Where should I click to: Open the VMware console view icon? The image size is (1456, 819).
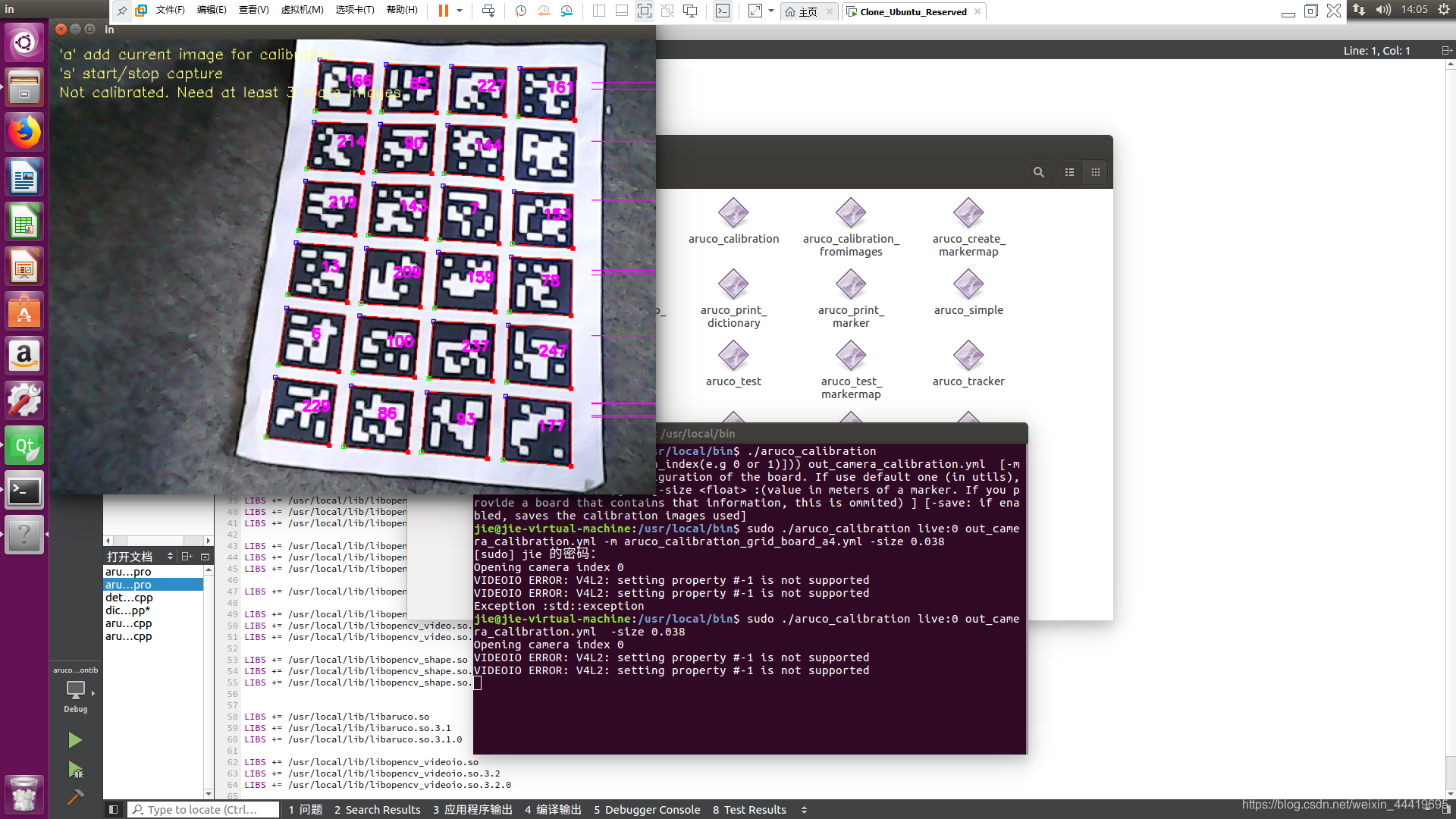(x=723, y=11)
